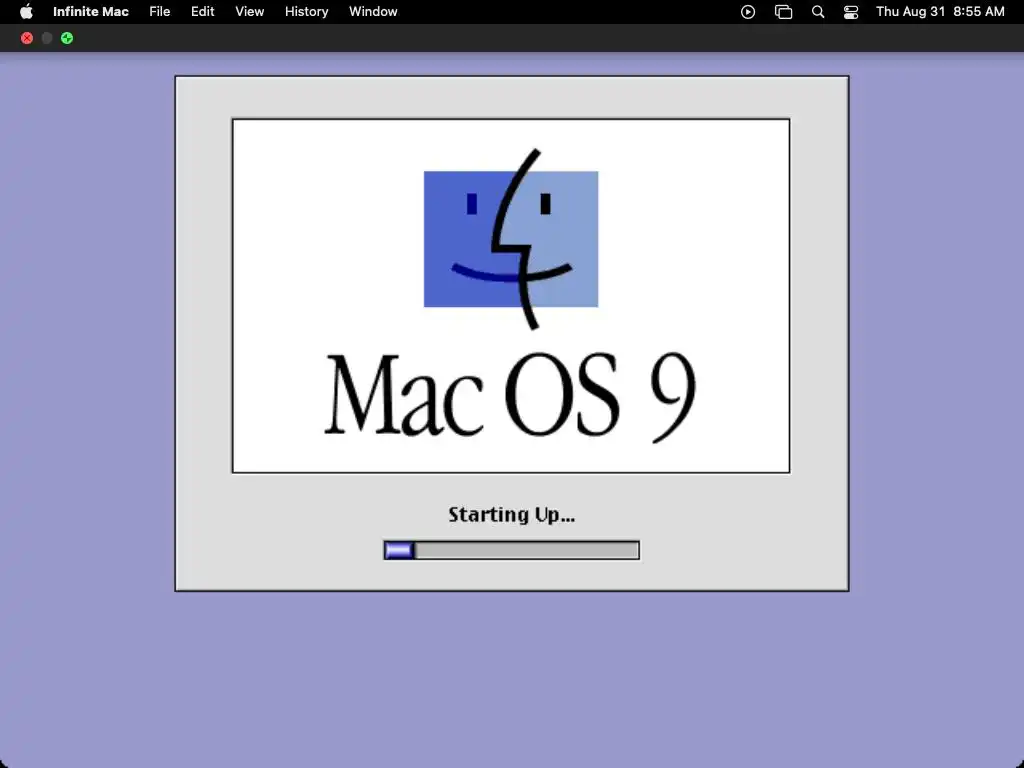The image size is (1024, 768).
Task: Click the green full-screen window button
Action: tap(67, 38)
